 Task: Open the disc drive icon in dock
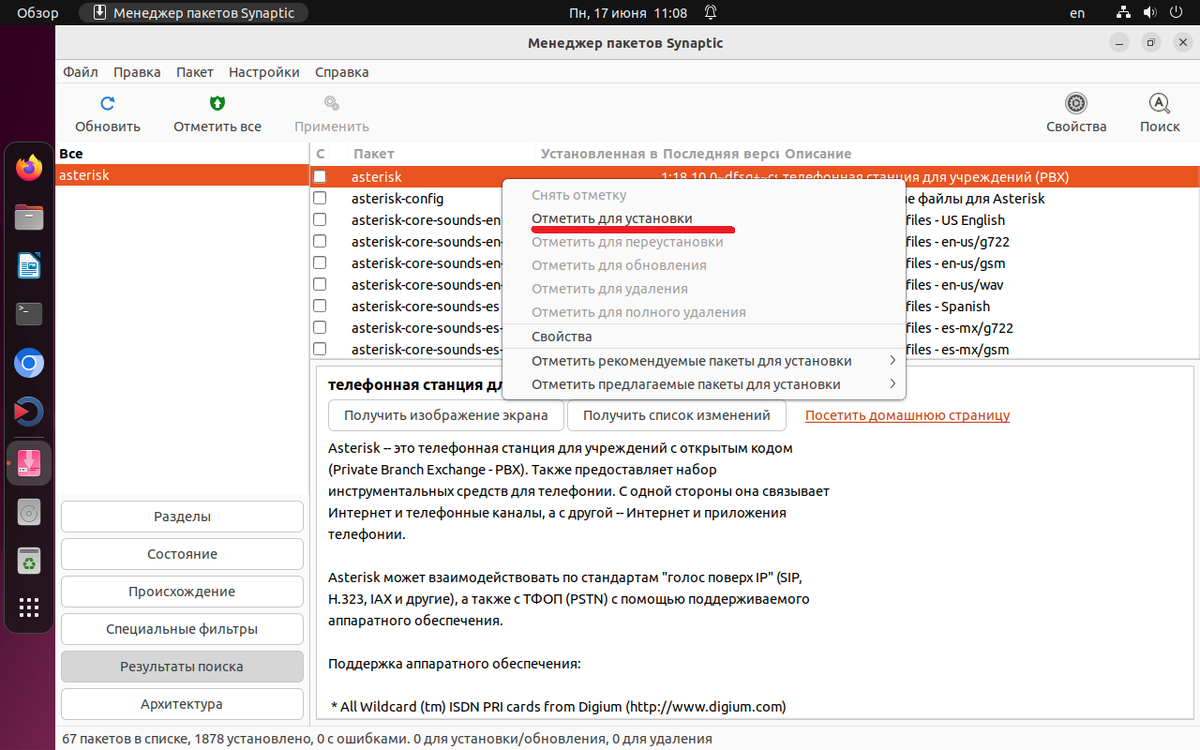pos(29,513)
